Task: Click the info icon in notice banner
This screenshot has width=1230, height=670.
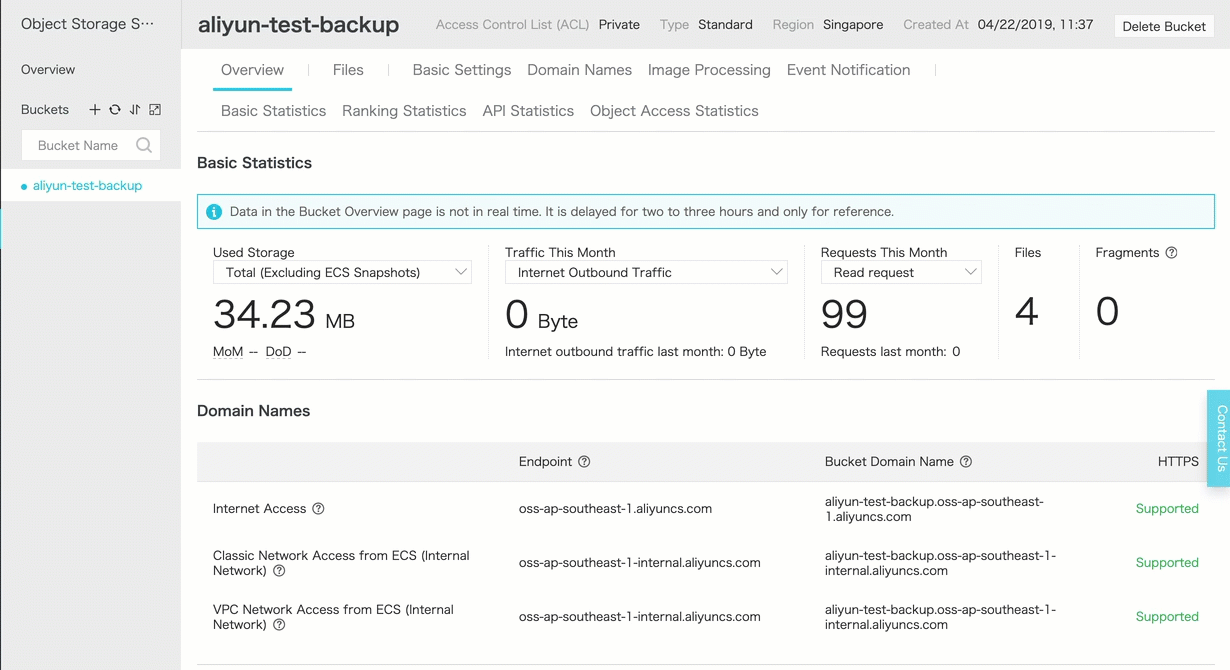Action: point(214,212)
